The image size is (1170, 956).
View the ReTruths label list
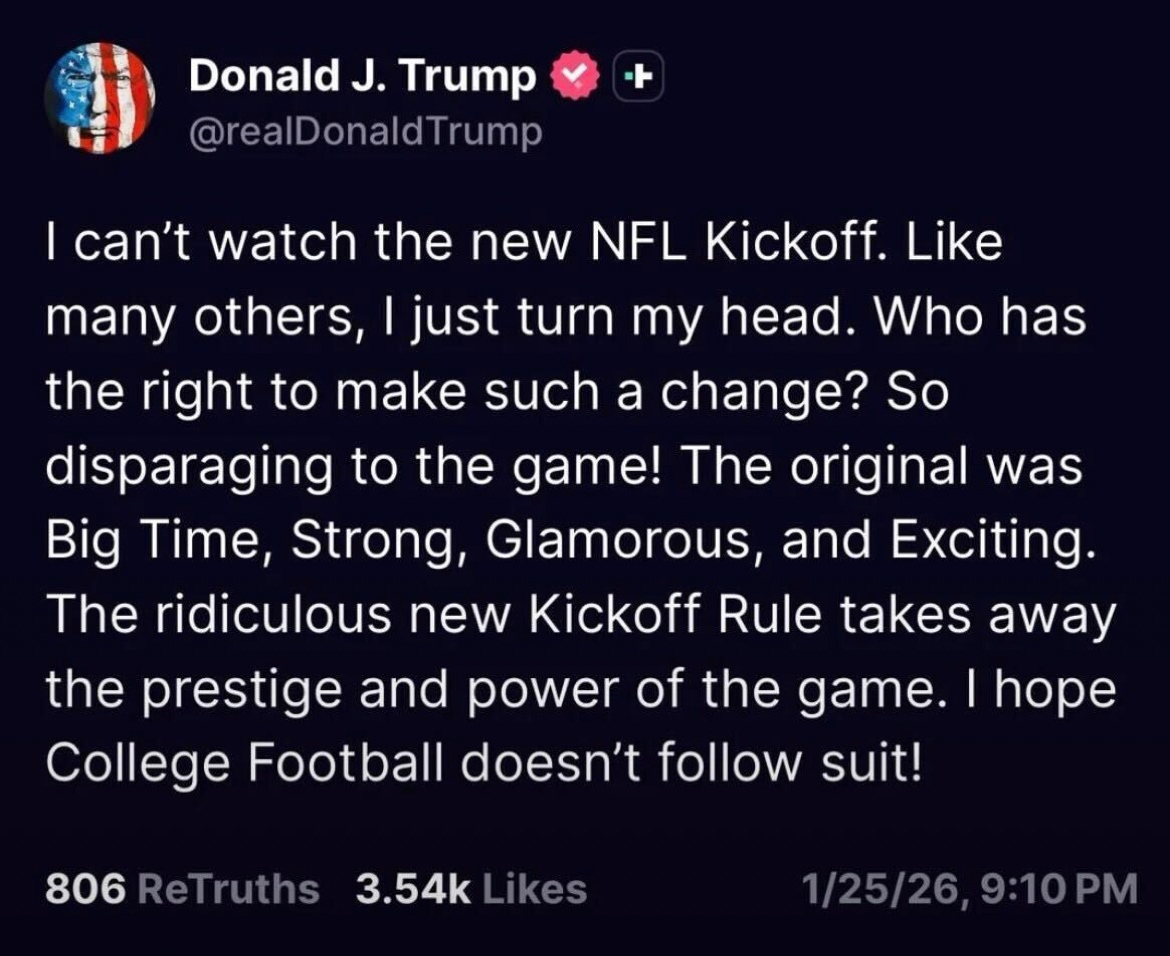[x=226, y=888]
